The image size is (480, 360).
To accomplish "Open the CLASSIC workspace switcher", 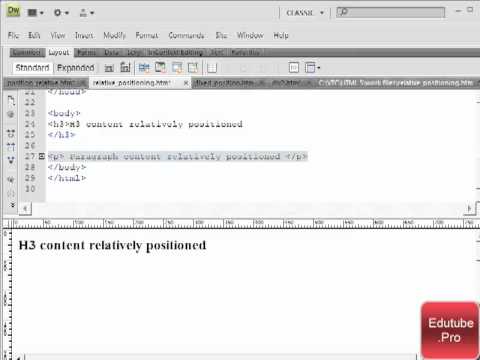I will 305,13.
